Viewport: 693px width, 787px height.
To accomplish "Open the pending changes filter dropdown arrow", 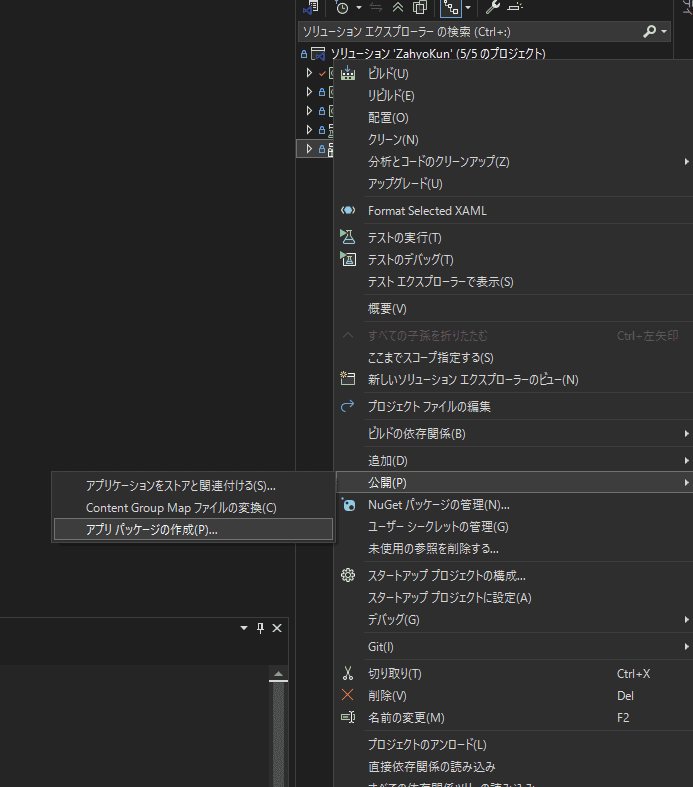I will 358,8.
